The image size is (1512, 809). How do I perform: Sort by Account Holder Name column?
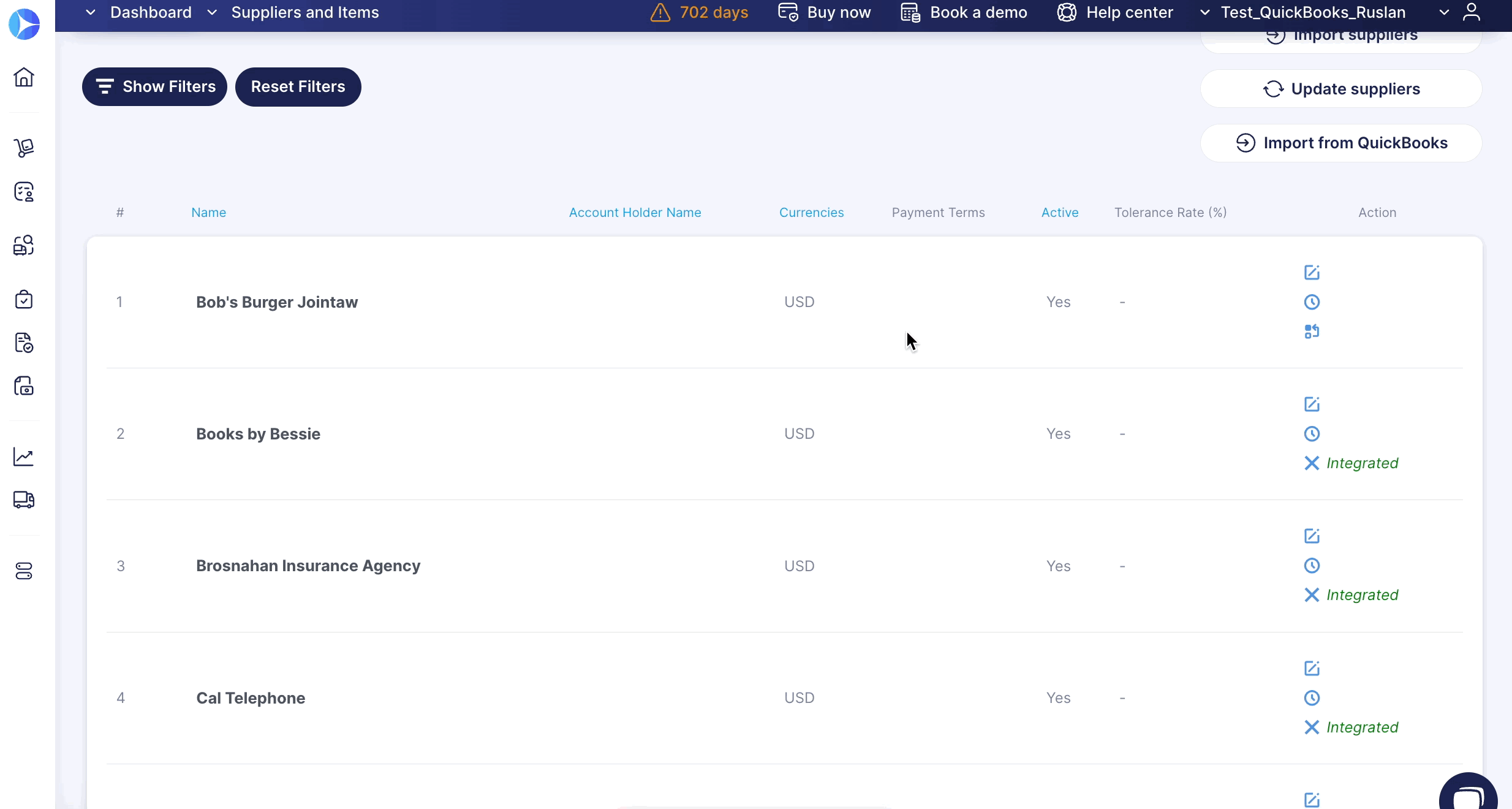[x=635, y=213]
